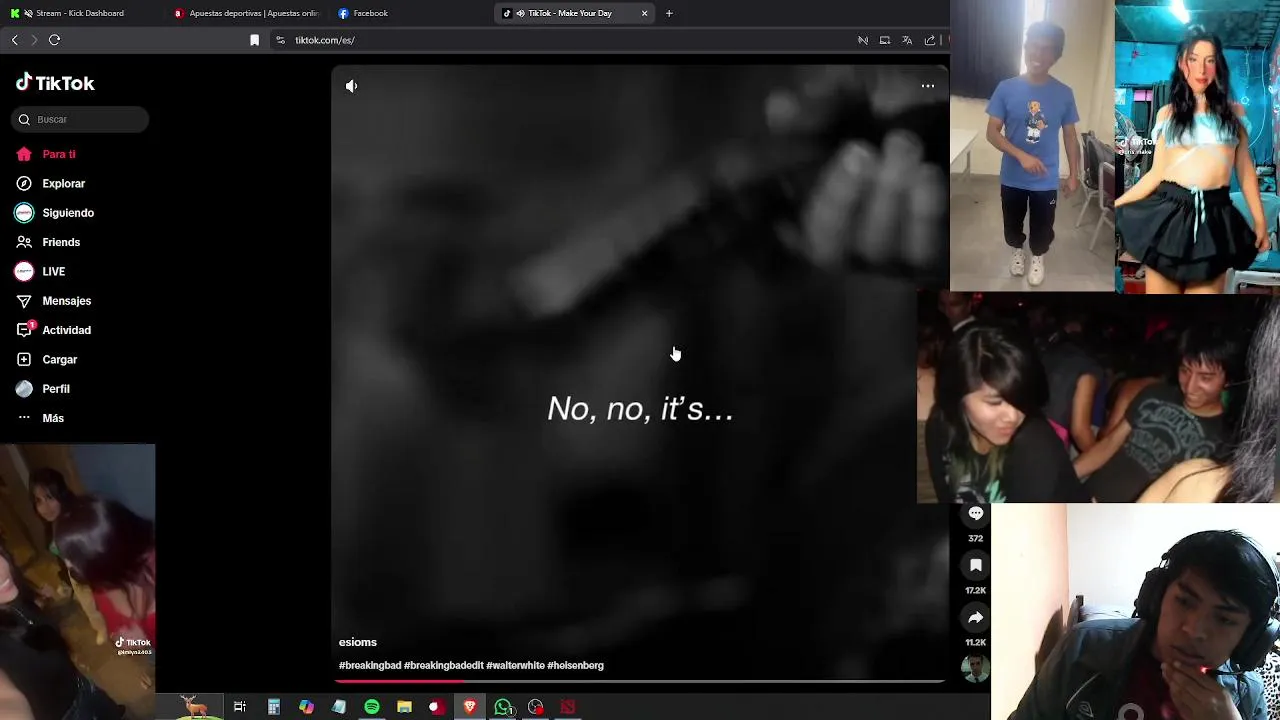The height and width of the screenshot is (720, 1280).
Task: Click the browser share icon
Action: click(930, 40)
